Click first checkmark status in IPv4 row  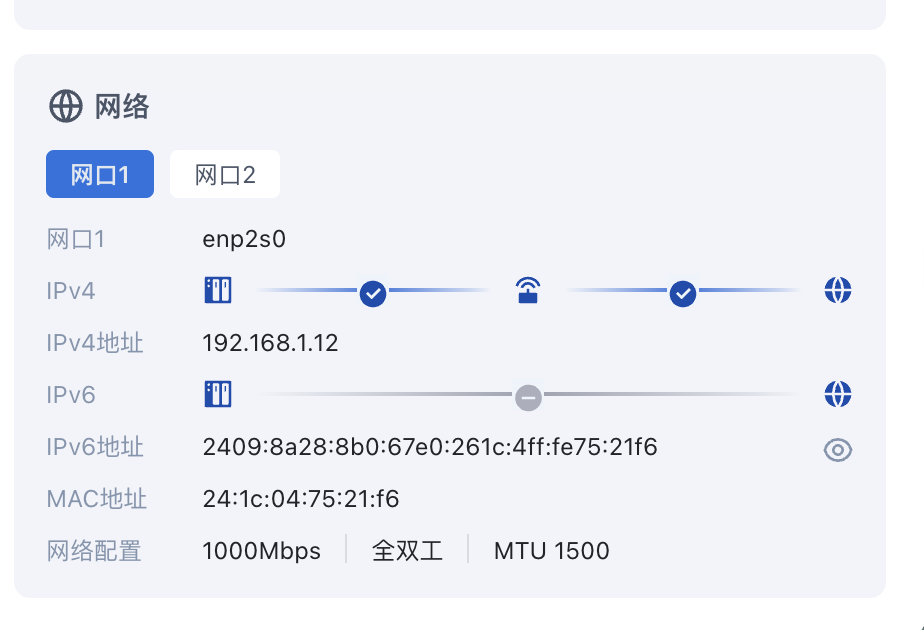[373, 293]
